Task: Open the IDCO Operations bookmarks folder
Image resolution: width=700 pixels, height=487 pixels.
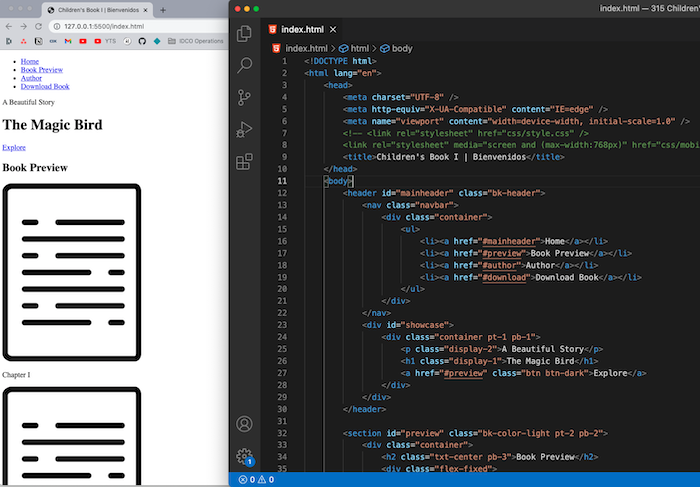Action: pos(196,41)
